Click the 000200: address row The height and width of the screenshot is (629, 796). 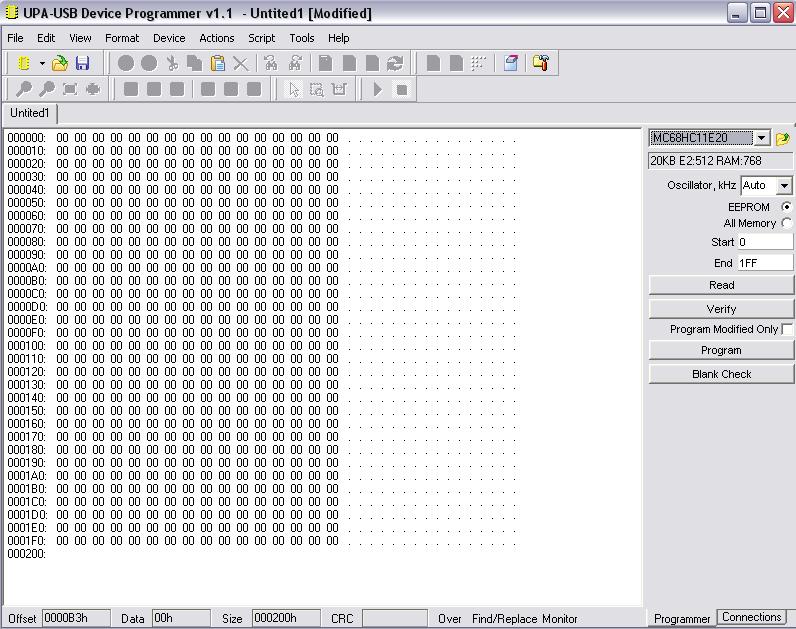point(26,554)
